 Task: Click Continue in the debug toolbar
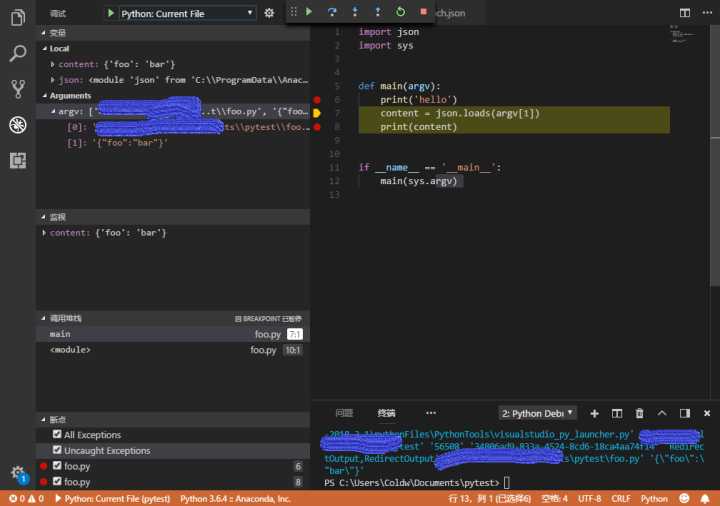coord(309,12)
